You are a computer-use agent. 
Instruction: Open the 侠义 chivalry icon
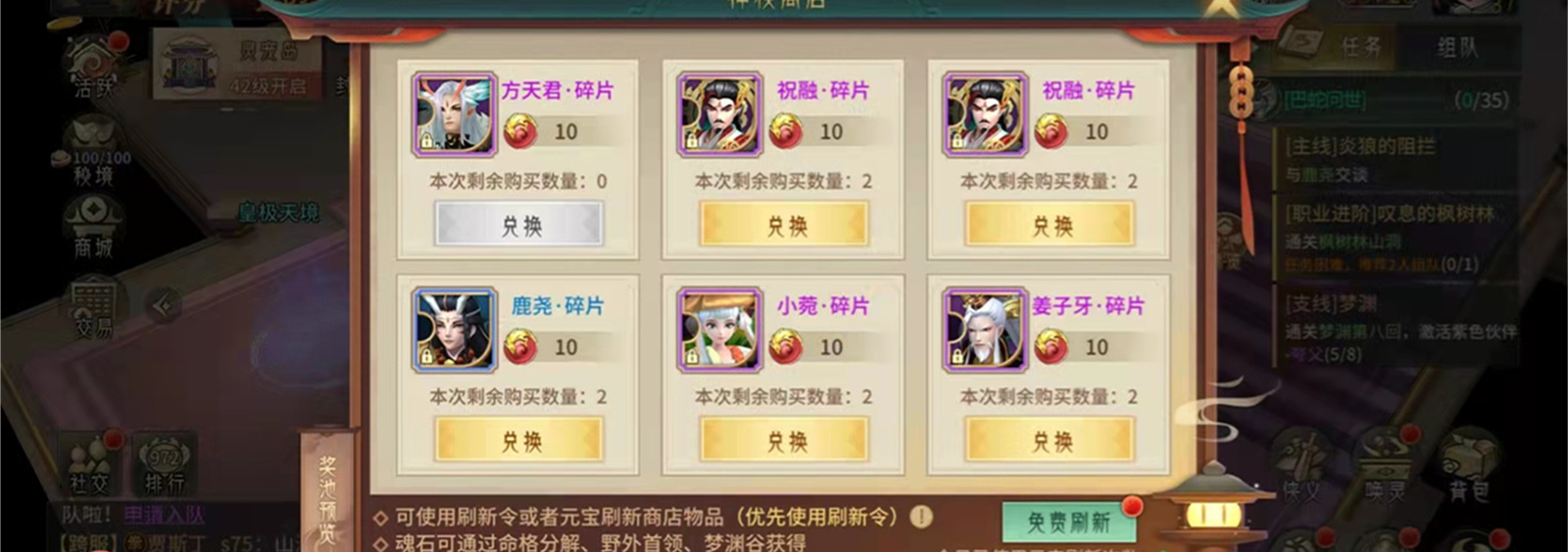pyautogui.click(x=1302, y=467)
